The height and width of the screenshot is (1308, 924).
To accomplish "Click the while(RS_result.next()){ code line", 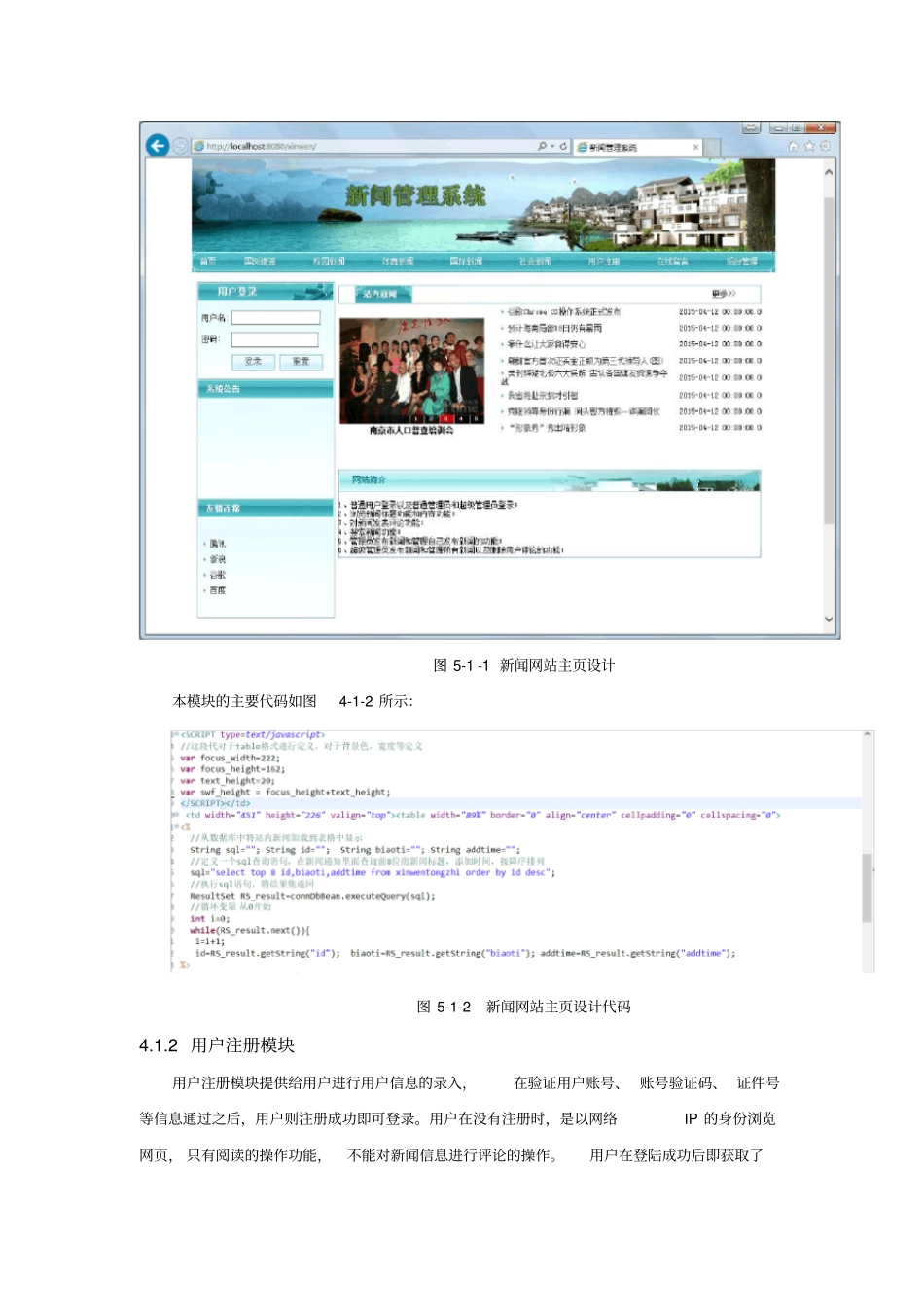I will click(249, 930).
